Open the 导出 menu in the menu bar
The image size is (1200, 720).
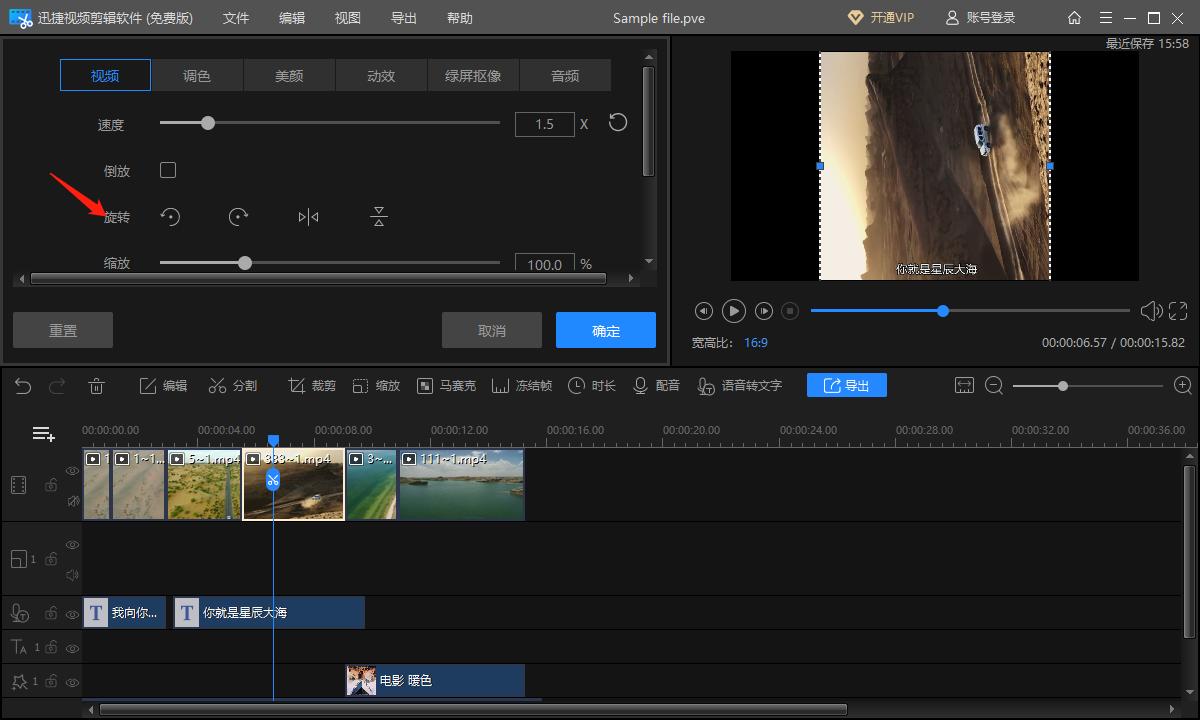[404, 18]
